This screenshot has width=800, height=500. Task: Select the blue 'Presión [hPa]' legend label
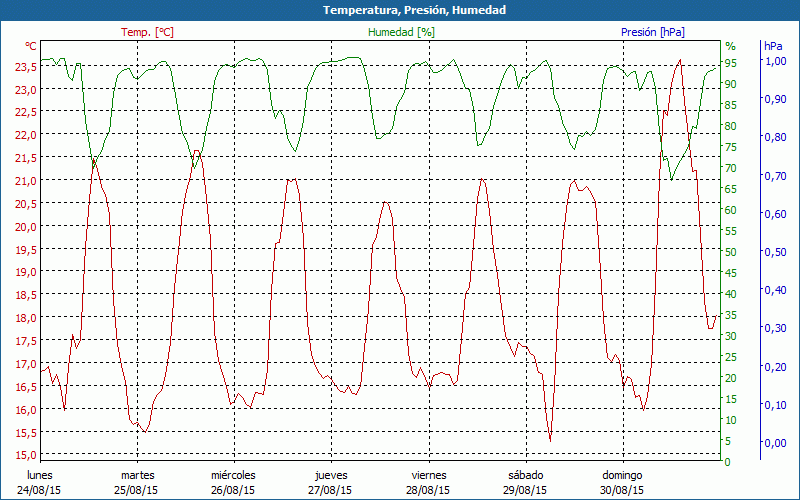(x=653, y=32)
